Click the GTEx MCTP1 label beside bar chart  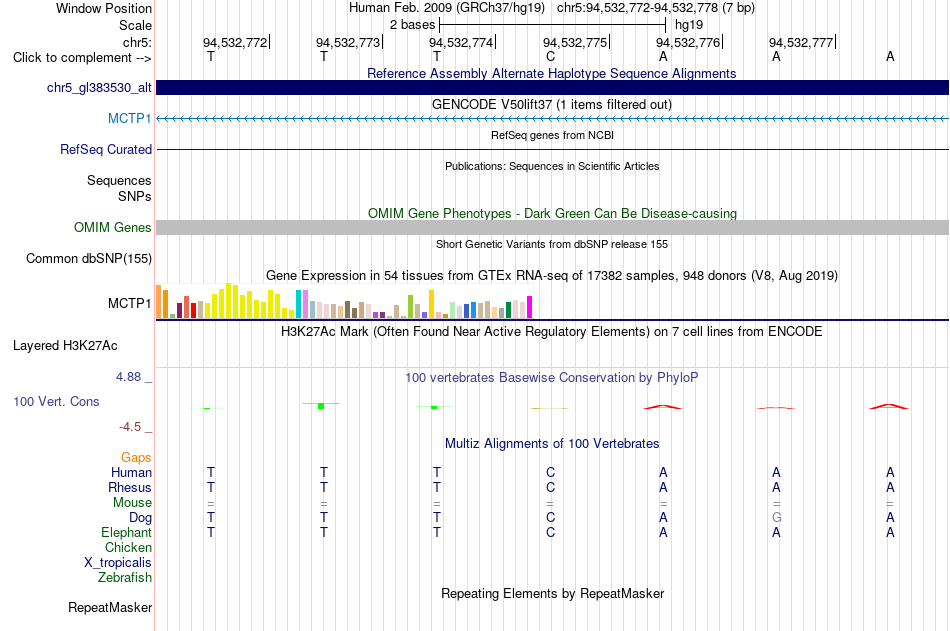(129, 303)
